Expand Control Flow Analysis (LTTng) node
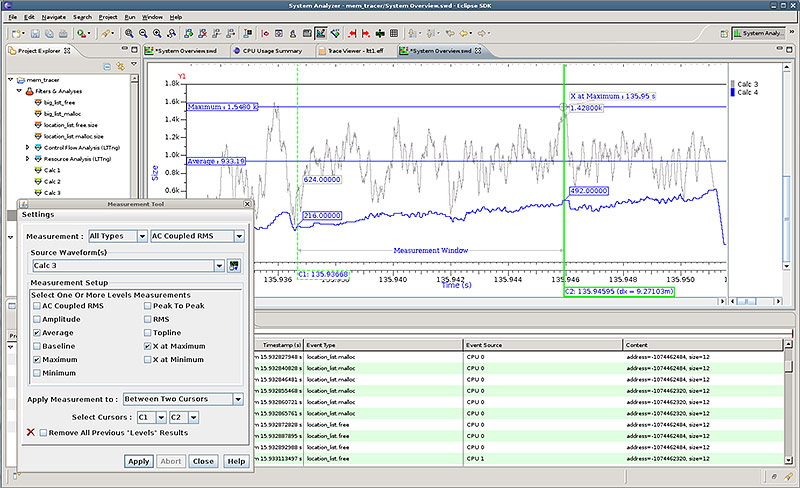 pyautogui.click(x=28, y=148)
